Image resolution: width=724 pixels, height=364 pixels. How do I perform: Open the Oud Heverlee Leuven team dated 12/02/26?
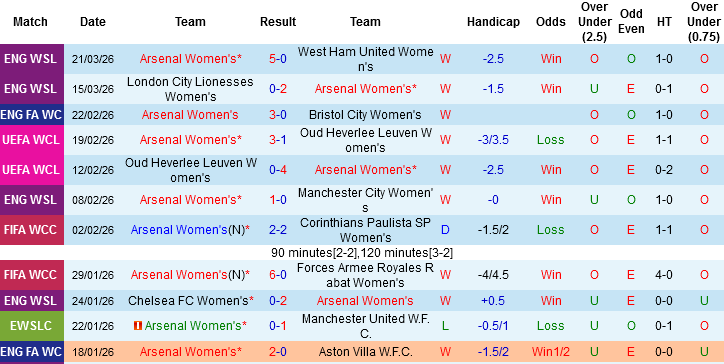190,170
